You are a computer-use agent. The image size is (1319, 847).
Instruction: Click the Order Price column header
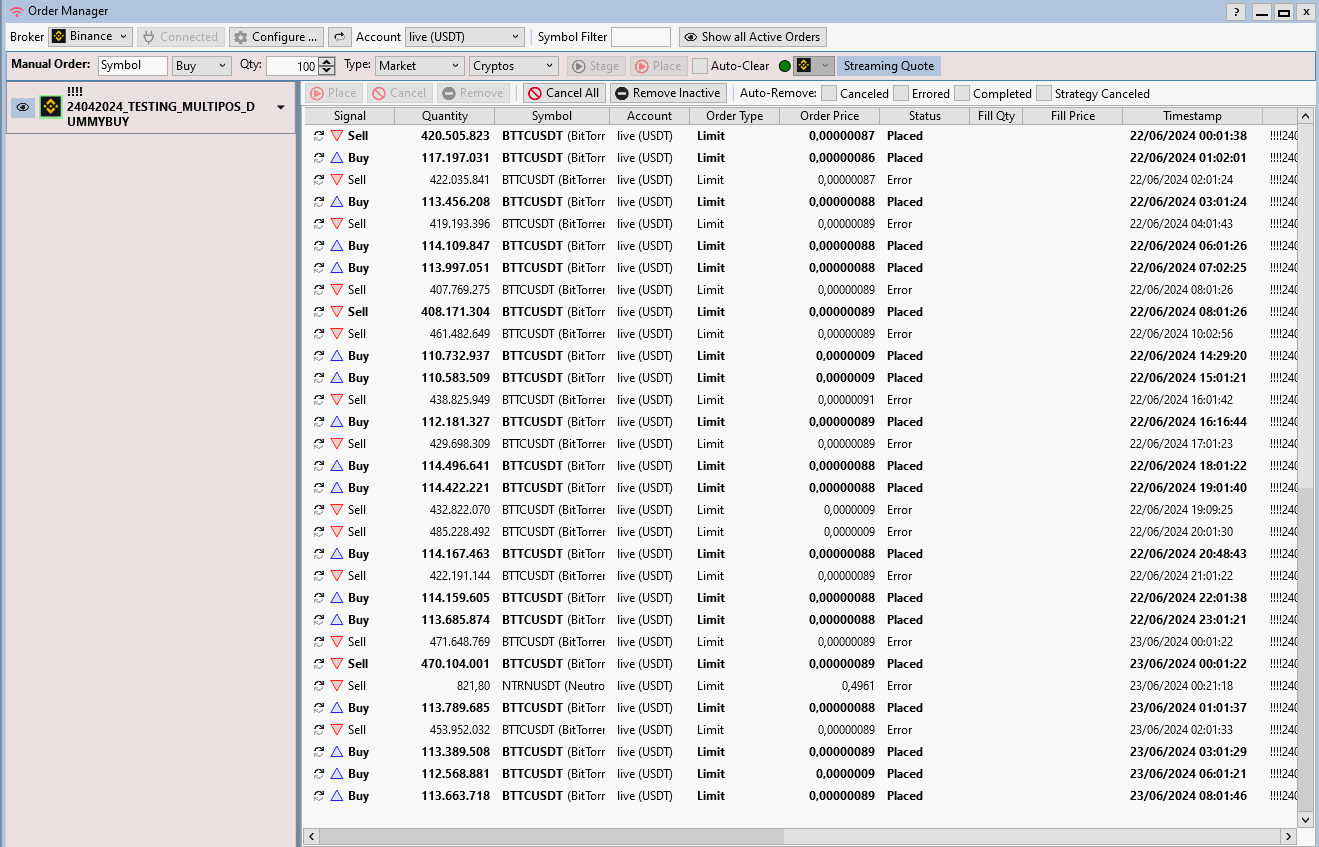(829, 116)
